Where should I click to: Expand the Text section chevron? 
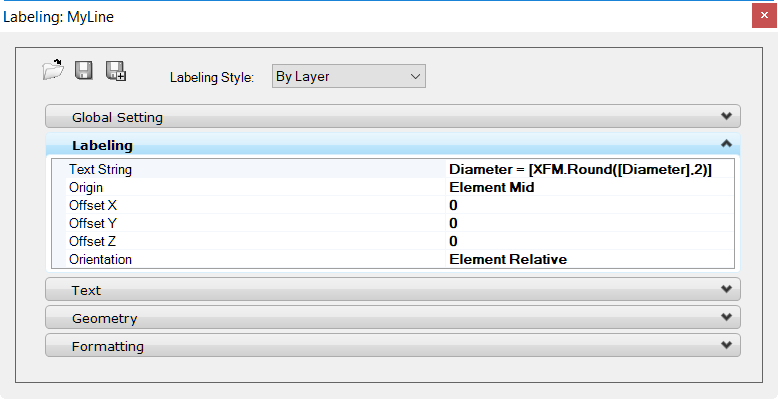coord(726,289)
